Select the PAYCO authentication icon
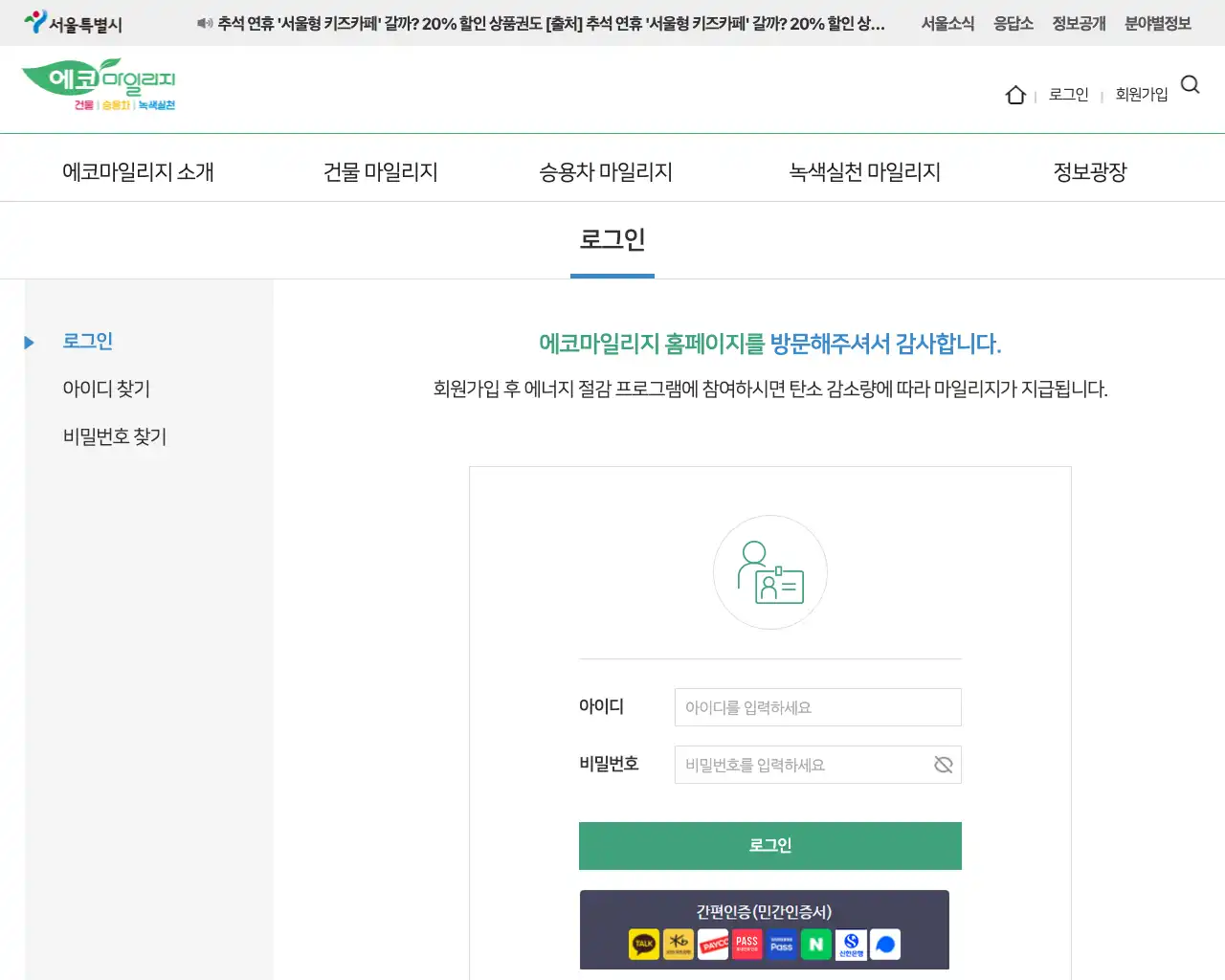This screenshot has height=980, width=1225. [x=713, y=945]
